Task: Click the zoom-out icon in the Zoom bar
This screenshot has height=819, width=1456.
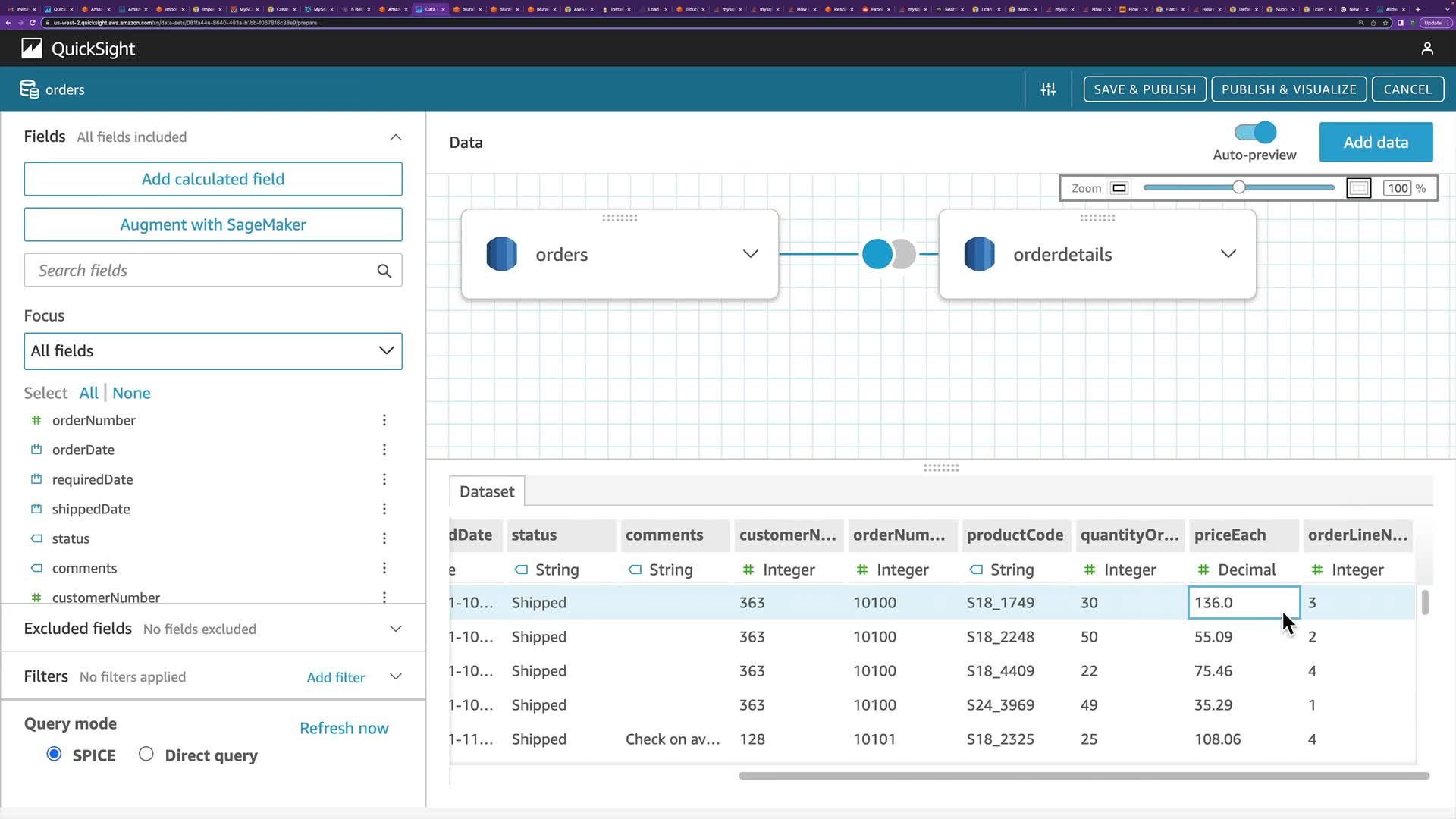Action: click(x=1119, y=188)
